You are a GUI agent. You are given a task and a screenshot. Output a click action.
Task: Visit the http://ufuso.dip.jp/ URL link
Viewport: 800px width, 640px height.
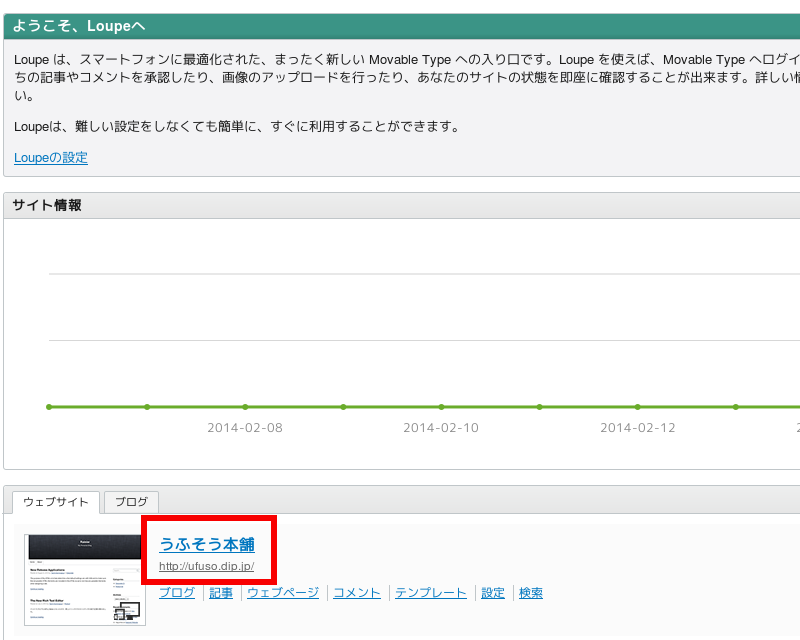coord(206,566)
